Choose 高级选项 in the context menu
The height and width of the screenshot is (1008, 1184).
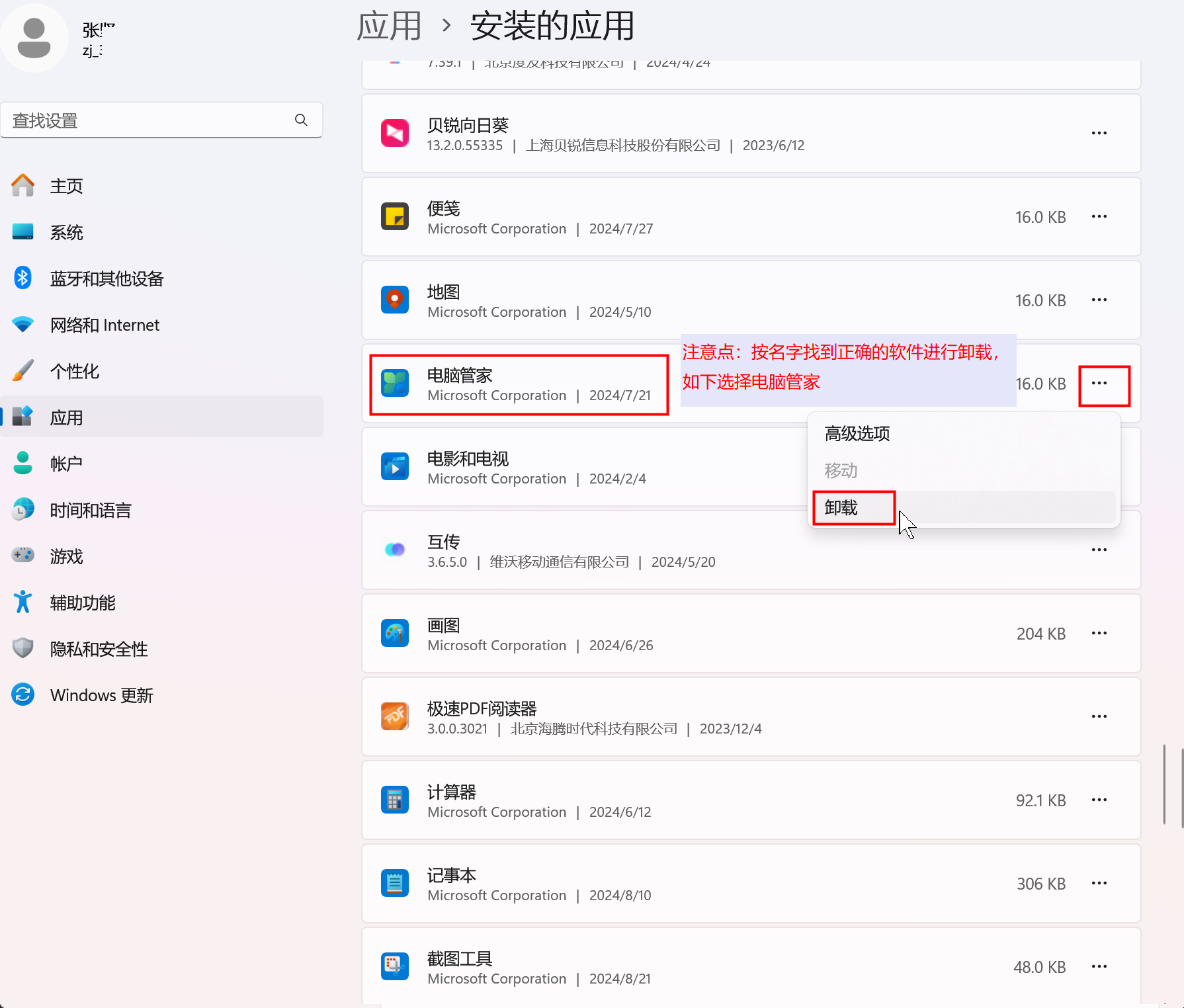point(964,434)
